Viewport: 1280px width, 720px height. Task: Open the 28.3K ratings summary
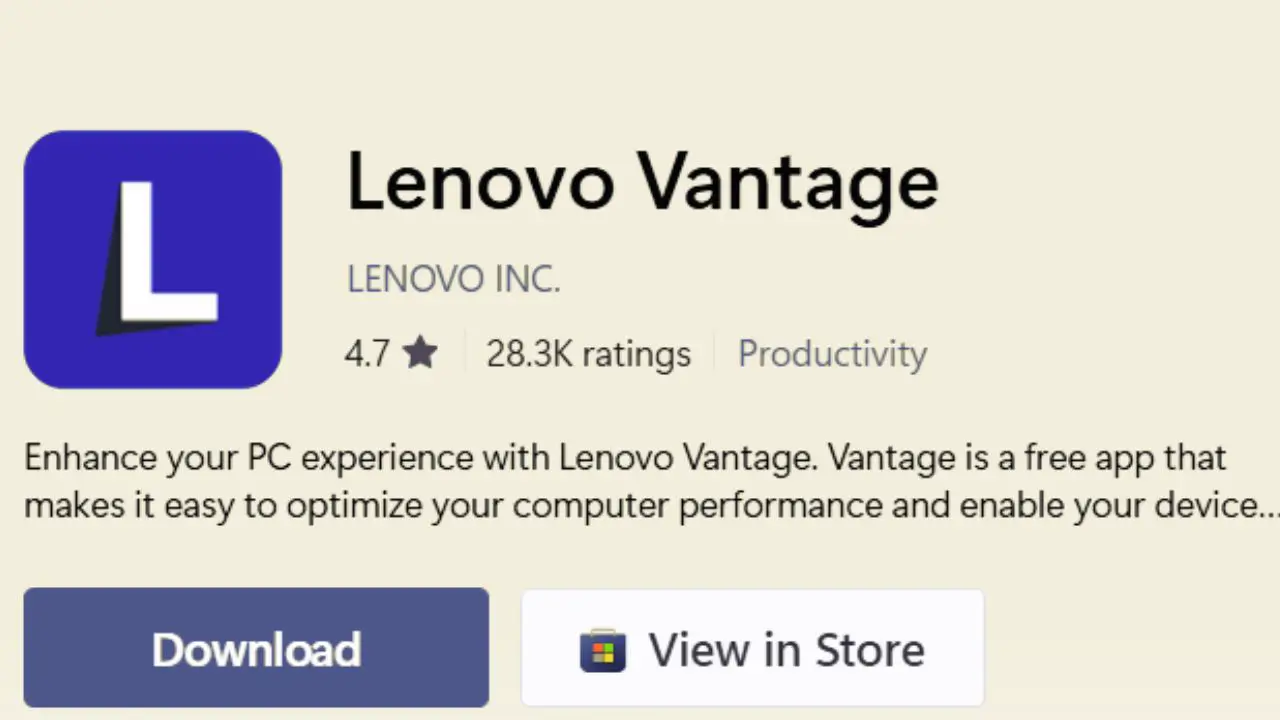pos(588,353)
